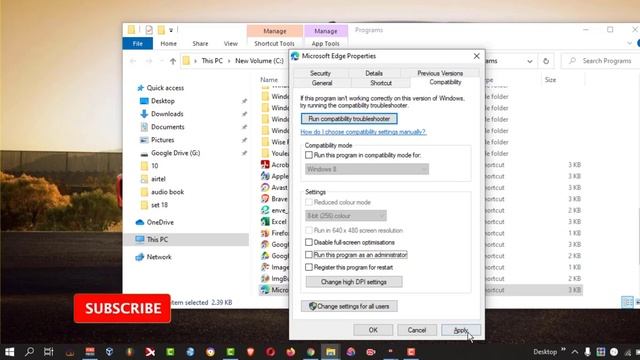
Task: Open the Windows Start menu
Action: click(x=10, y=352)
